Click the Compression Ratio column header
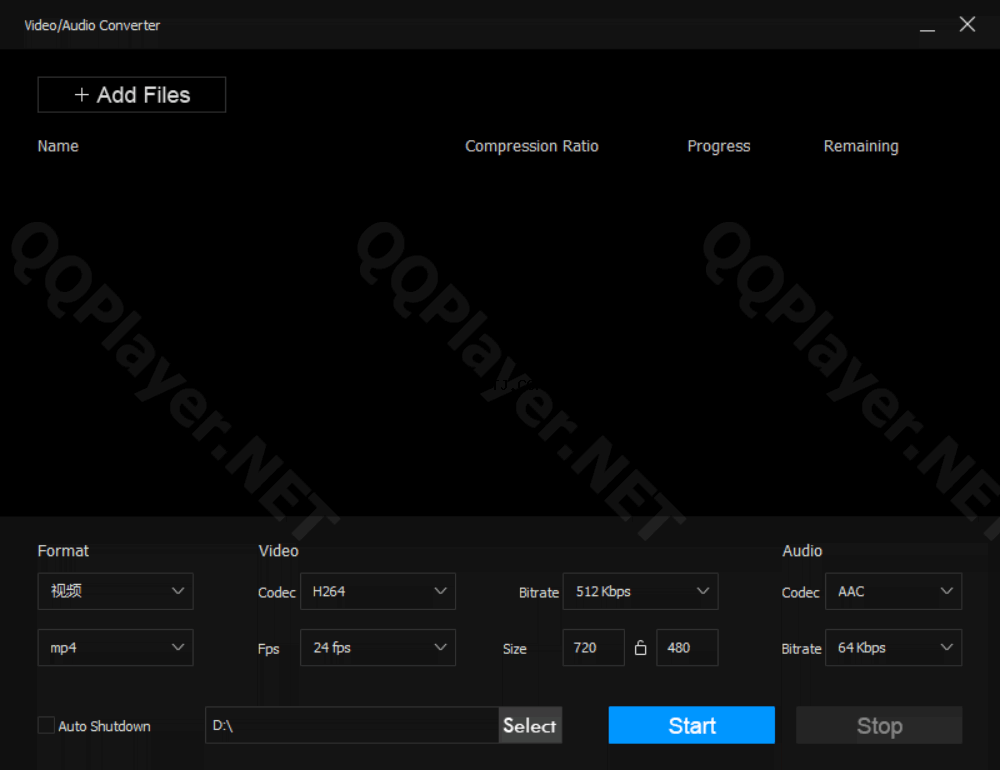The height and width of the screenshot is (770, 1000). [x=531, y=146]
